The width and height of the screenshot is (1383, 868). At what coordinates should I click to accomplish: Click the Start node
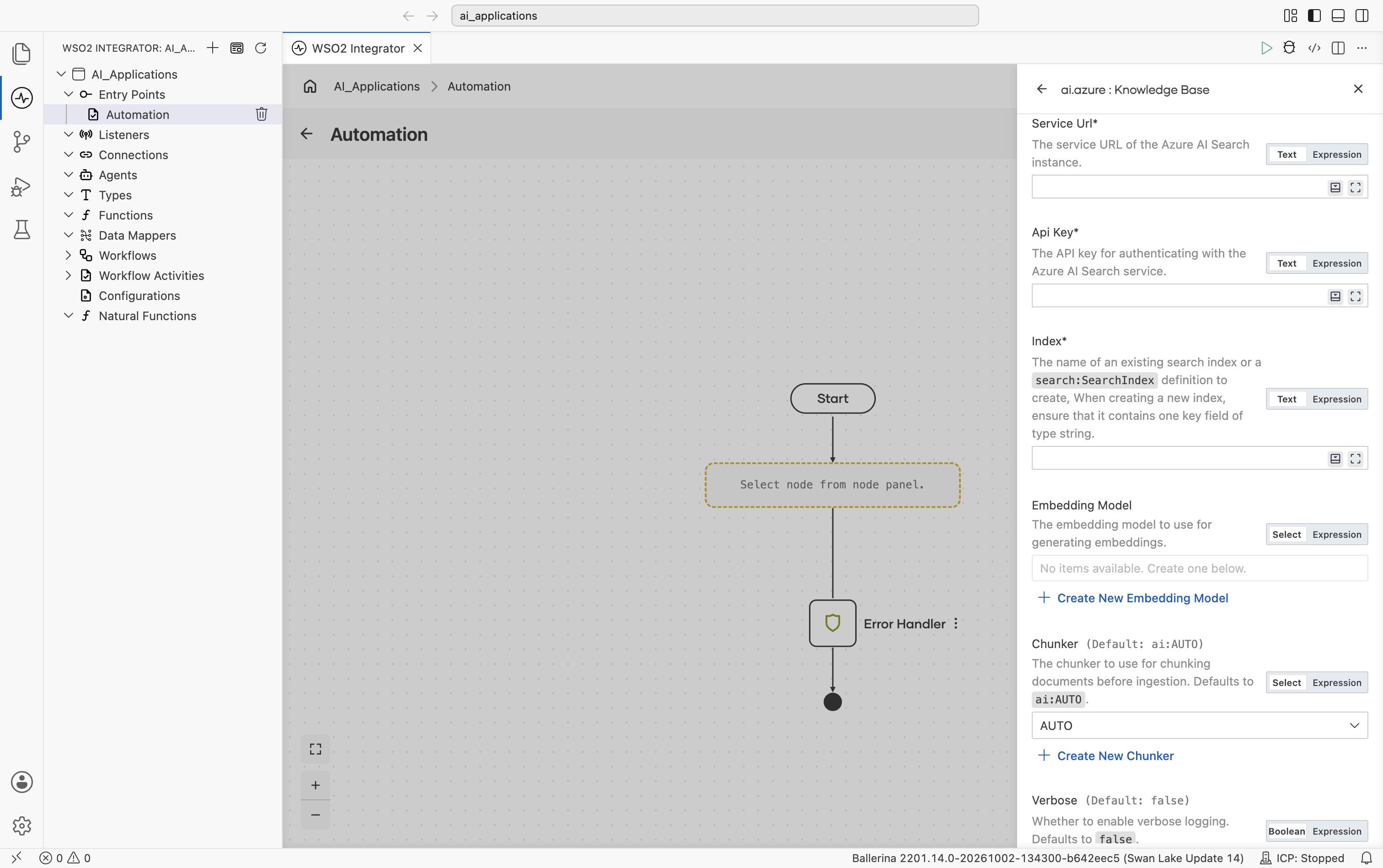tap(832, 398)
